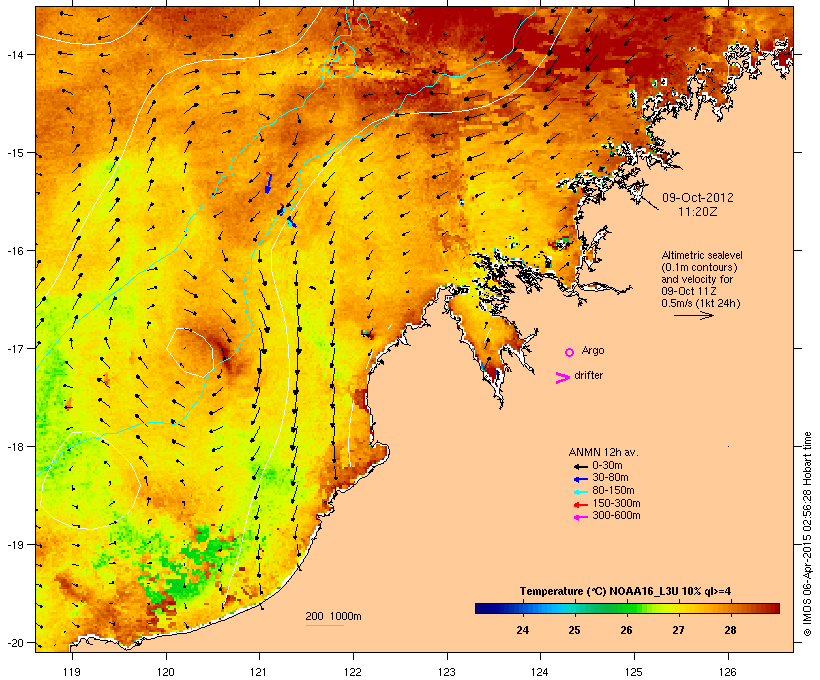
Task: Click the ANMN 12h av. heading
Action: [603, 452]
